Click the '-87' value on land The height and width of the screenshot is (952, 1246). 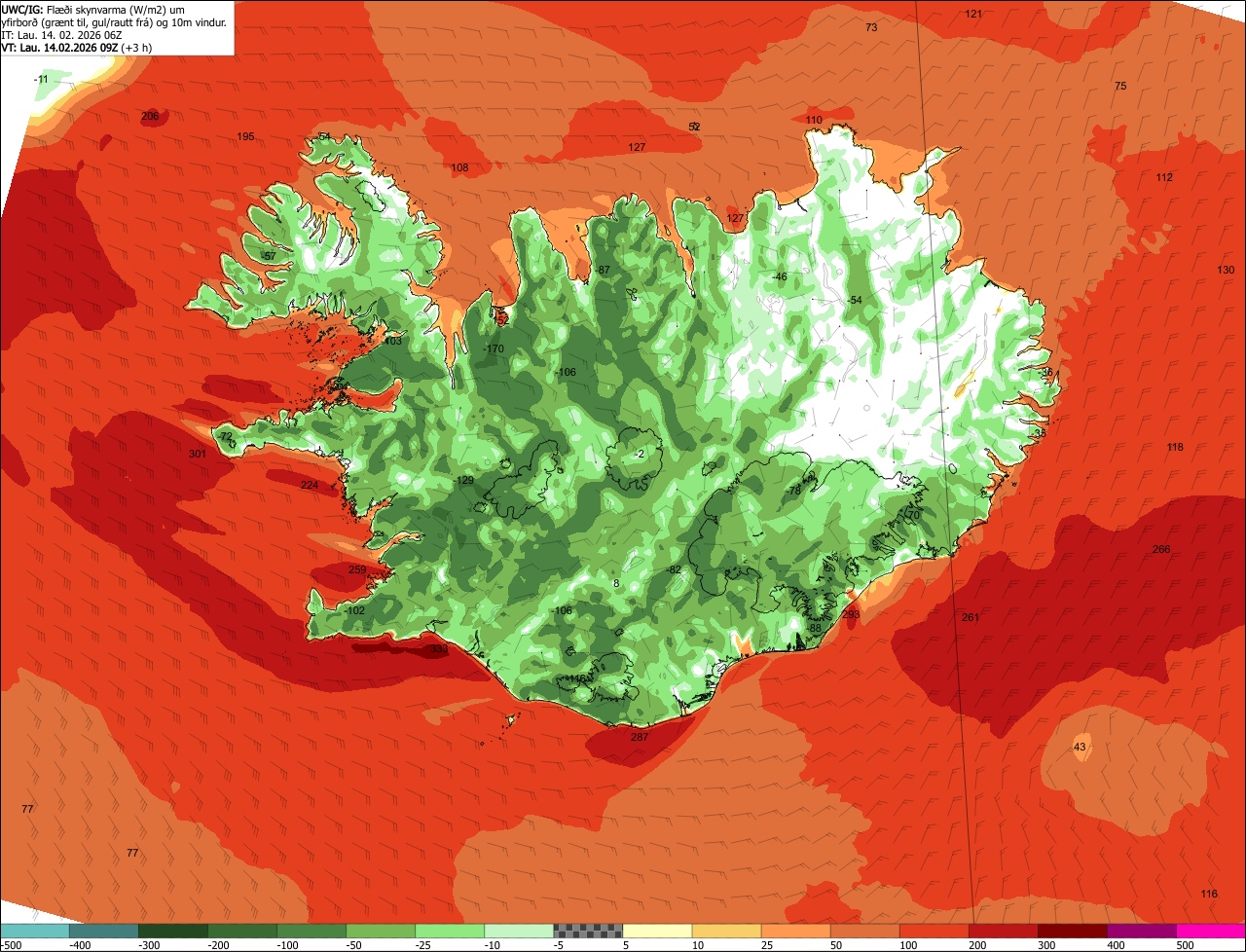pyautogui.click(x=603, y=270)
